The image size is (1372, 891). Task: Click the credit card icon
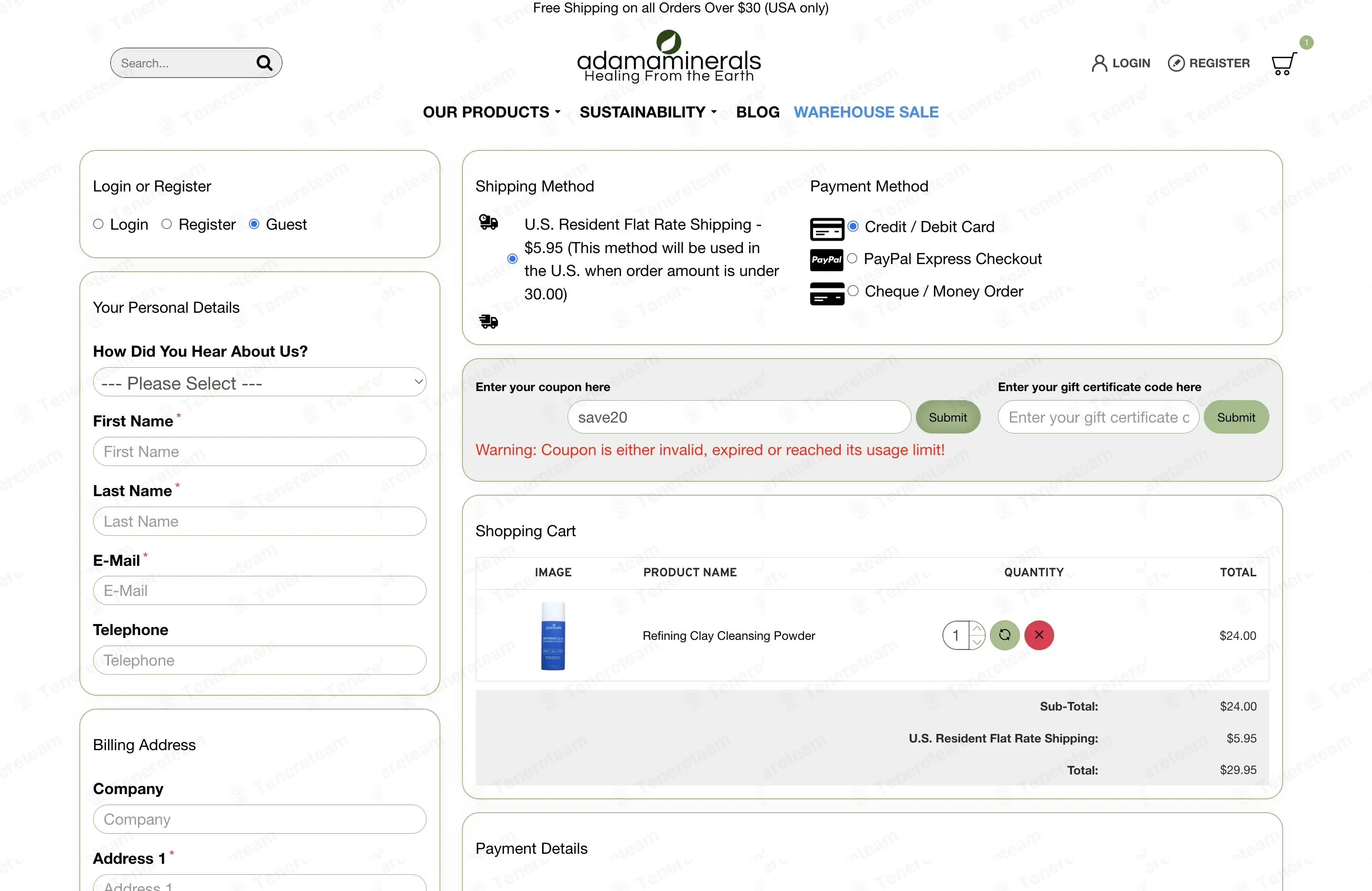(826, 229)
